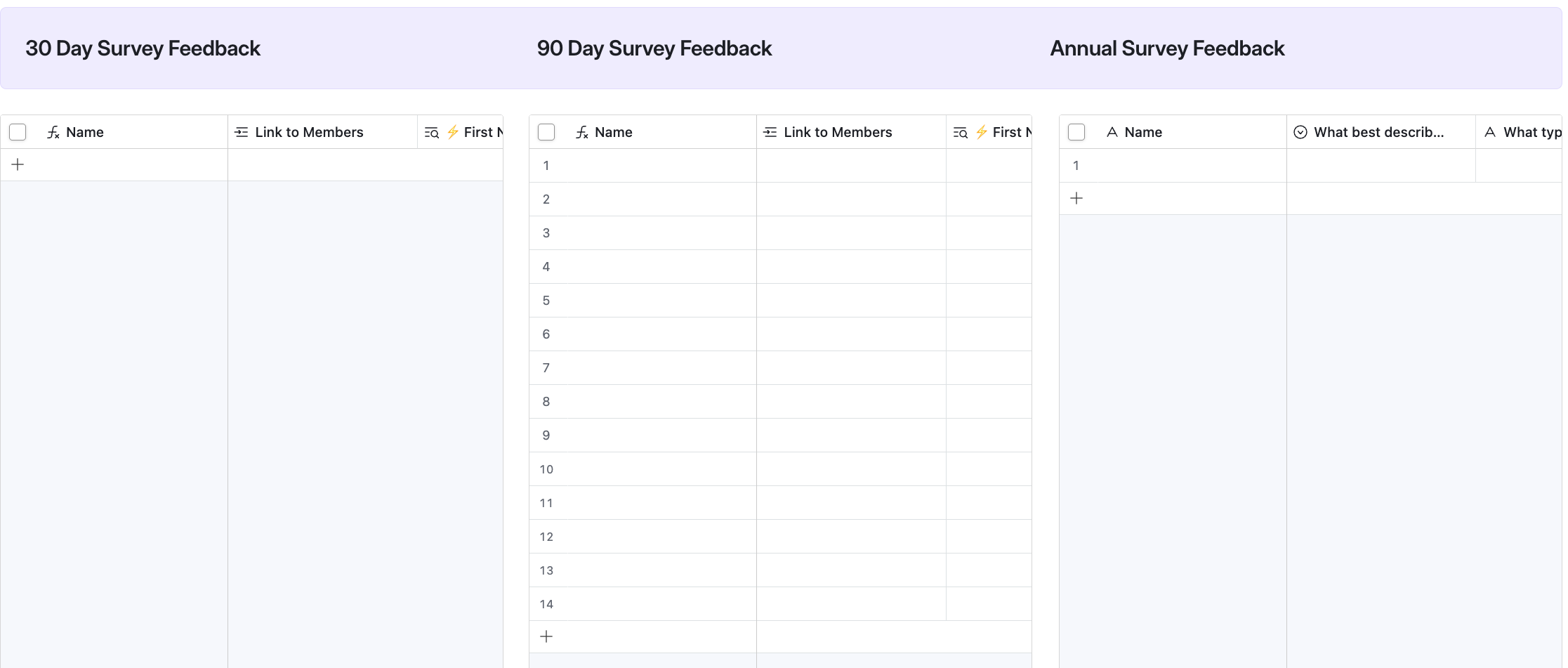Click the formula icon beside Name in 30 Day table
This screenshot has width=1568, height=668.
click(53, 132)
